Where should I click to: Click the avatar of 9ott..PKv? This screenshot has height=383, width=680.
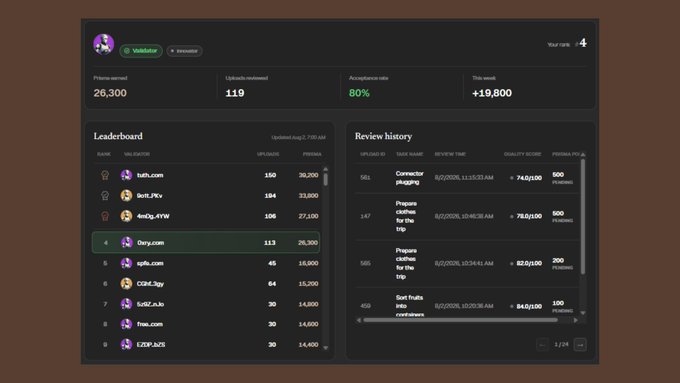(126, 196)
